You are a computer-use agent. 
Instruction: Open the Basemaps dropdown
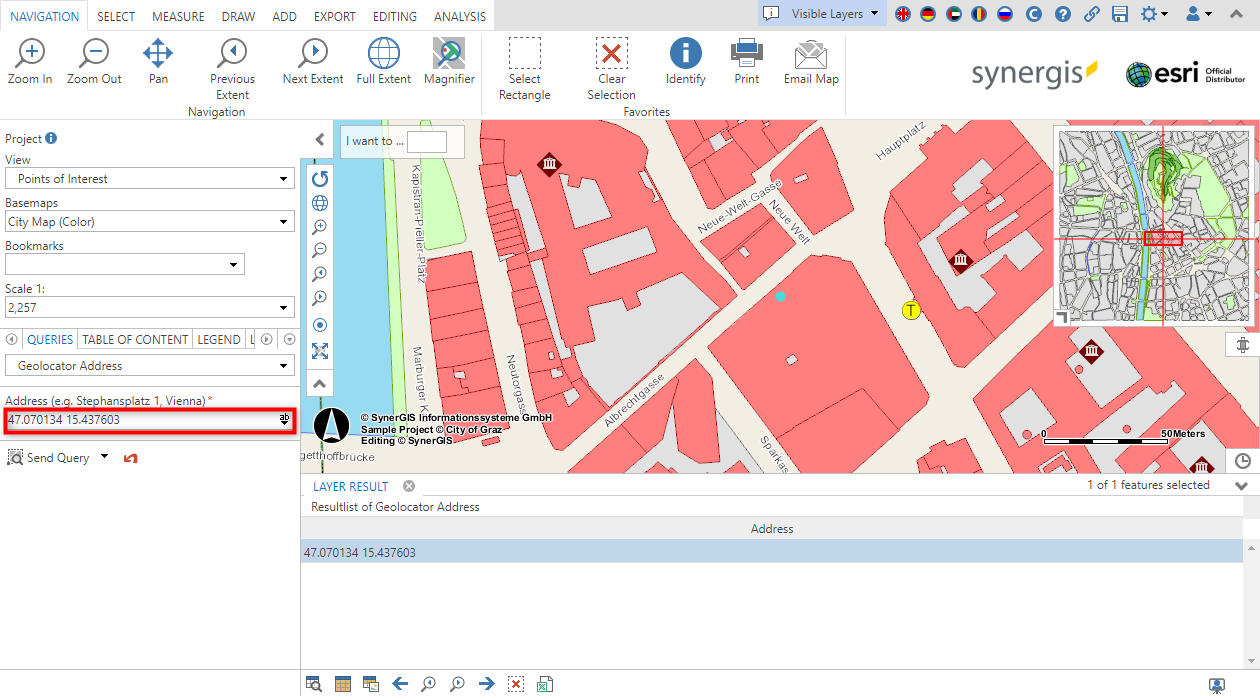pyautogui.click(x=149, y=221)
